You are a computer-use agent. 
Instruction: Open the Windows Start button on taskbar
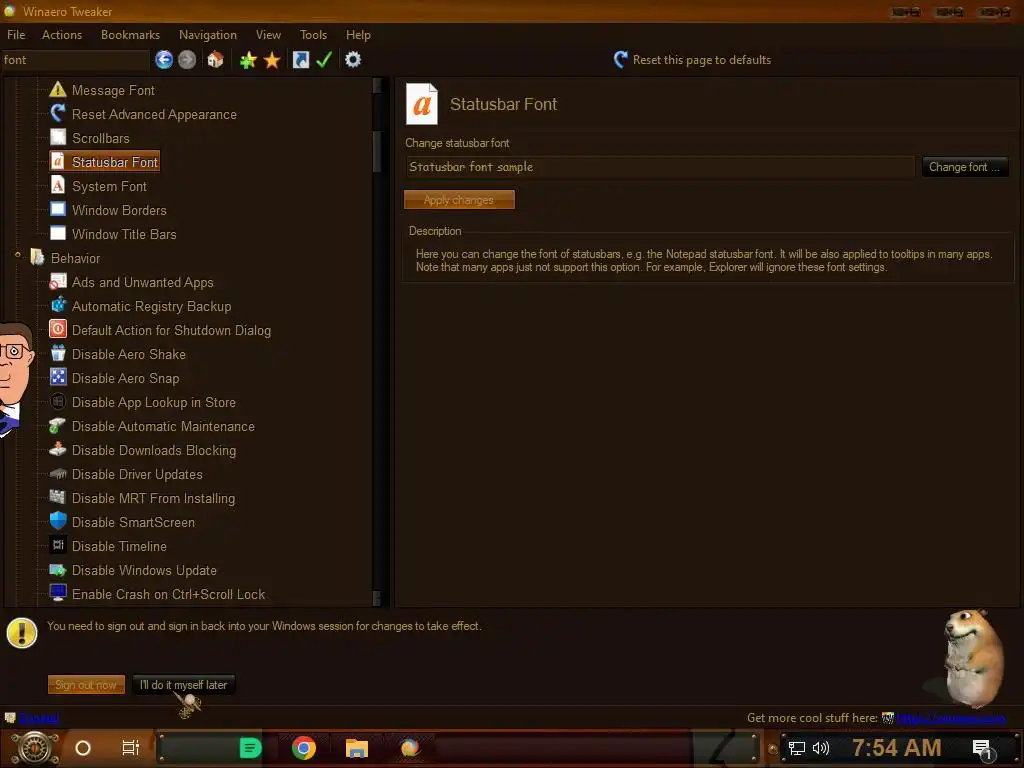(35, 748)
